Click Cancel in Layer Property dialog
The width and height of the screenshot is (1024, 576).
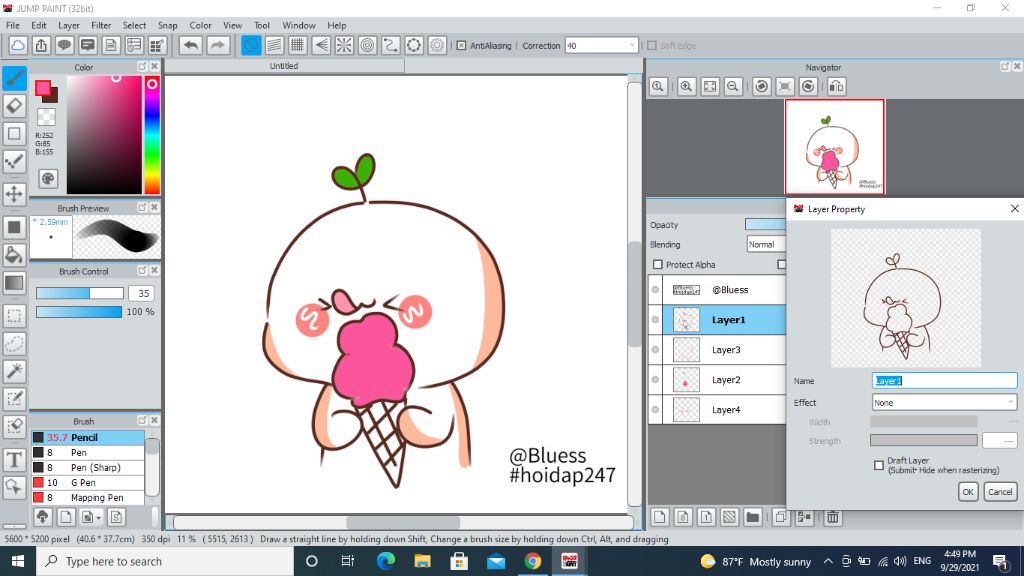point(1000,492)
